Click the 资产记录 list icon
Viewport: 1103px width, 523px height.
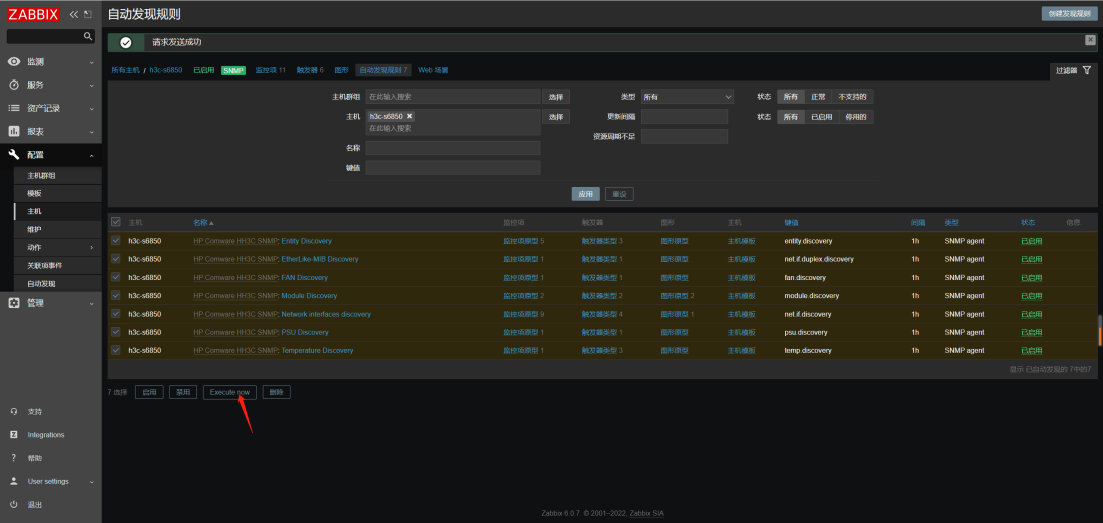pos(14,108)
